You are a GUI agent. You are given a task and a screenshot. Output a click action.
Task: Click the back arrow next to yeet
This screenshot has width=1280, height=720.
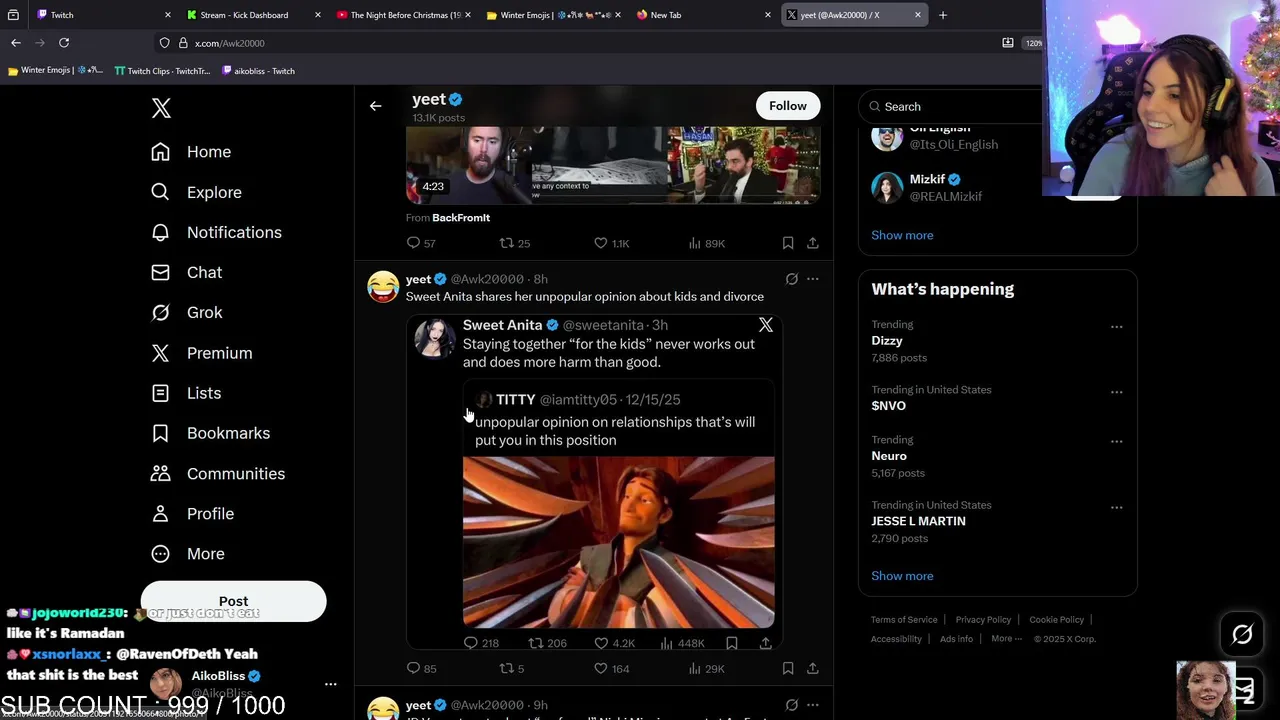point(375,106)
